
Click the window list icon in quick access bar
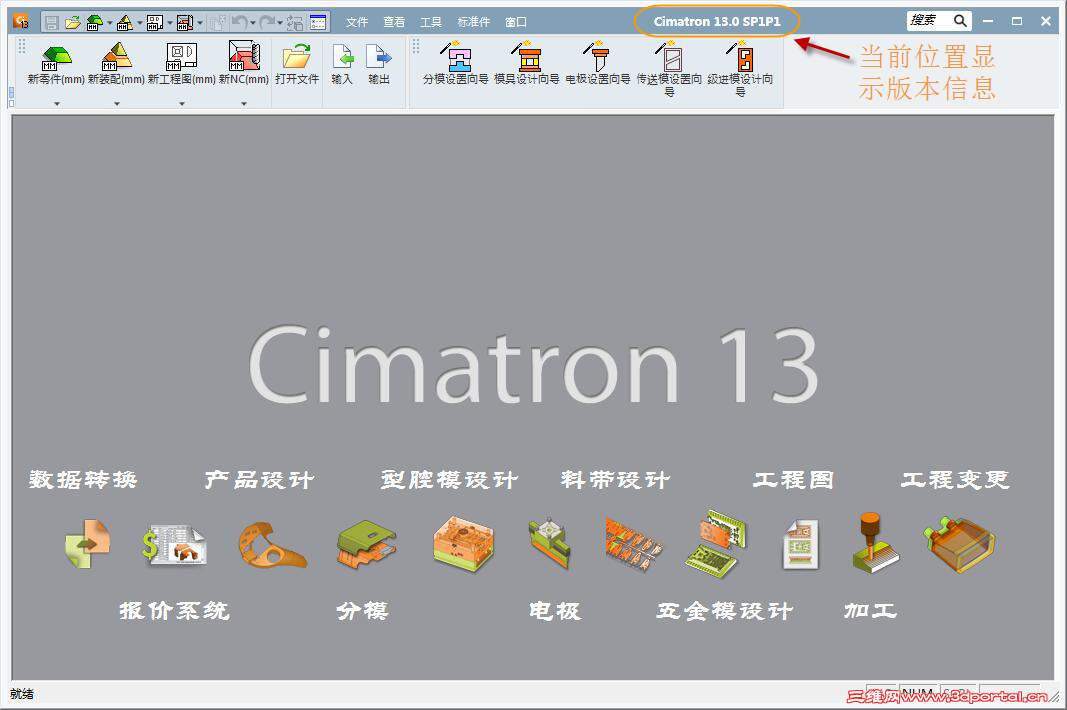[318, 22]
